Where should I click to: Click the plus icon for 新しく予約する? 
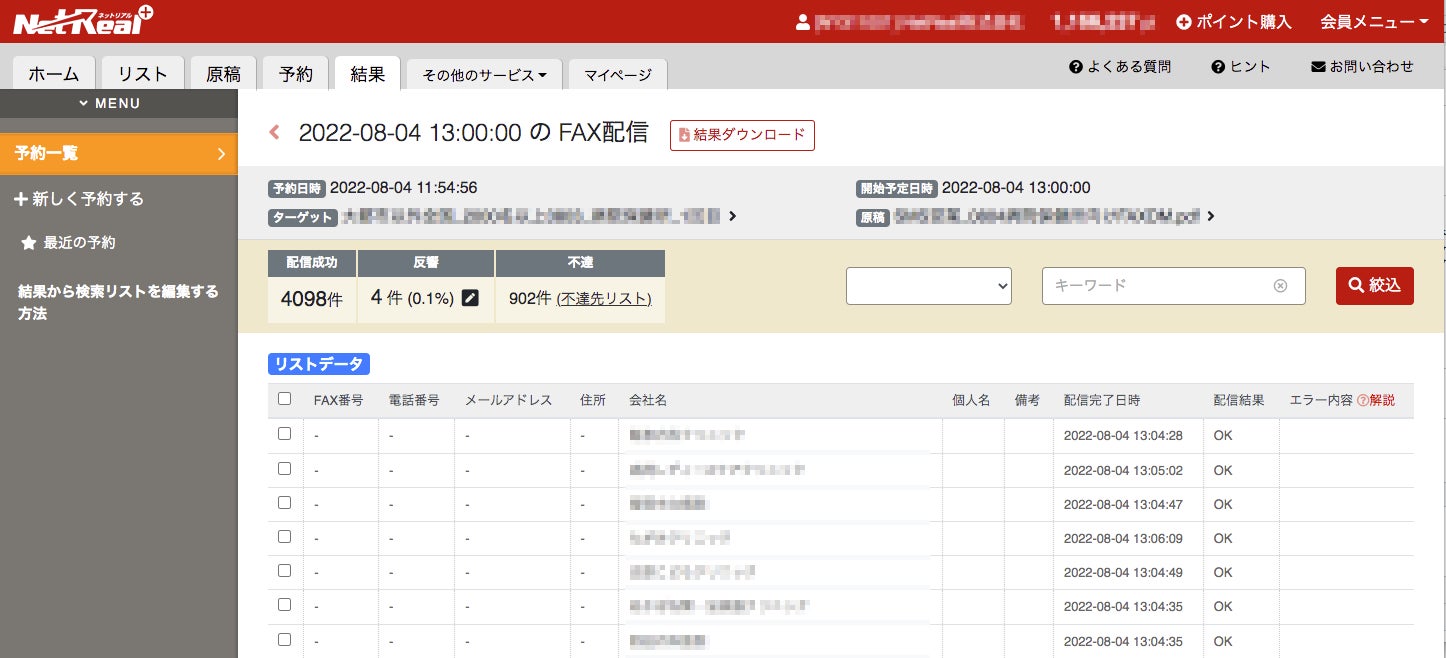point(21,199)
